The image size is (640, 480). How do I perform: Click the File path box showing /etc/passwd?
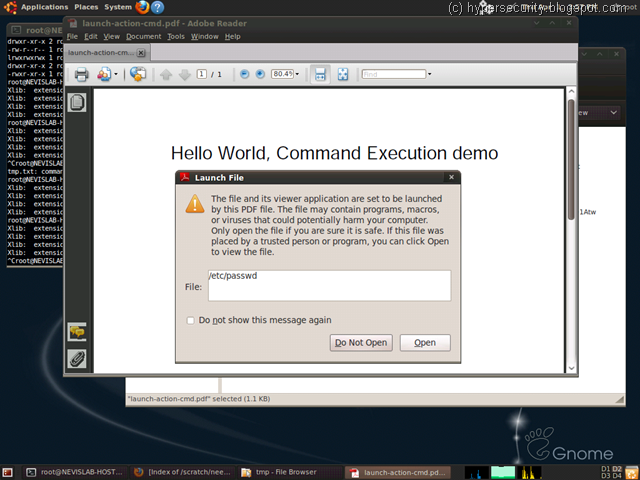329,286
